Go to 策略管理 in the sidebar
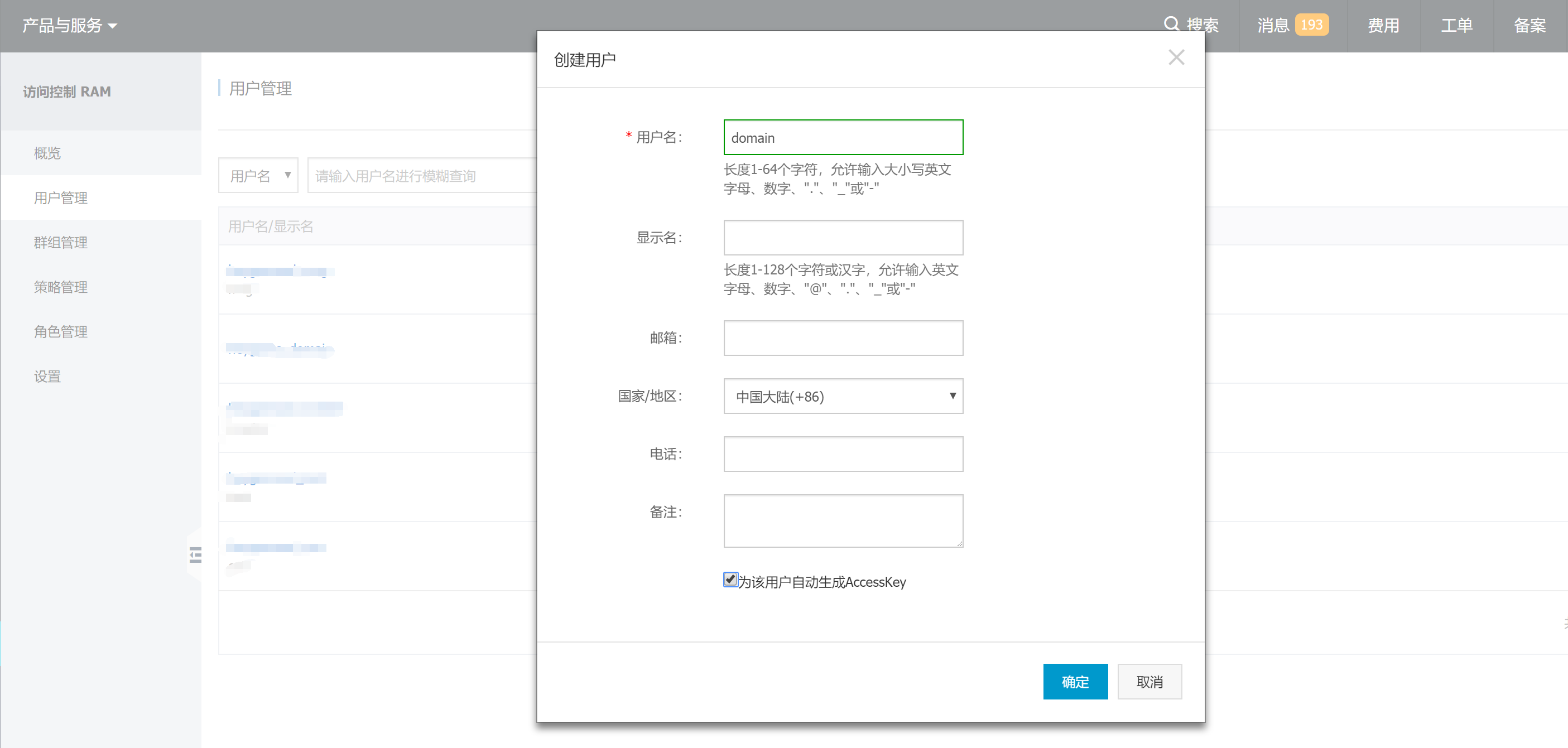The width and height of the screenshot is (1568, 748). [61, 287]
